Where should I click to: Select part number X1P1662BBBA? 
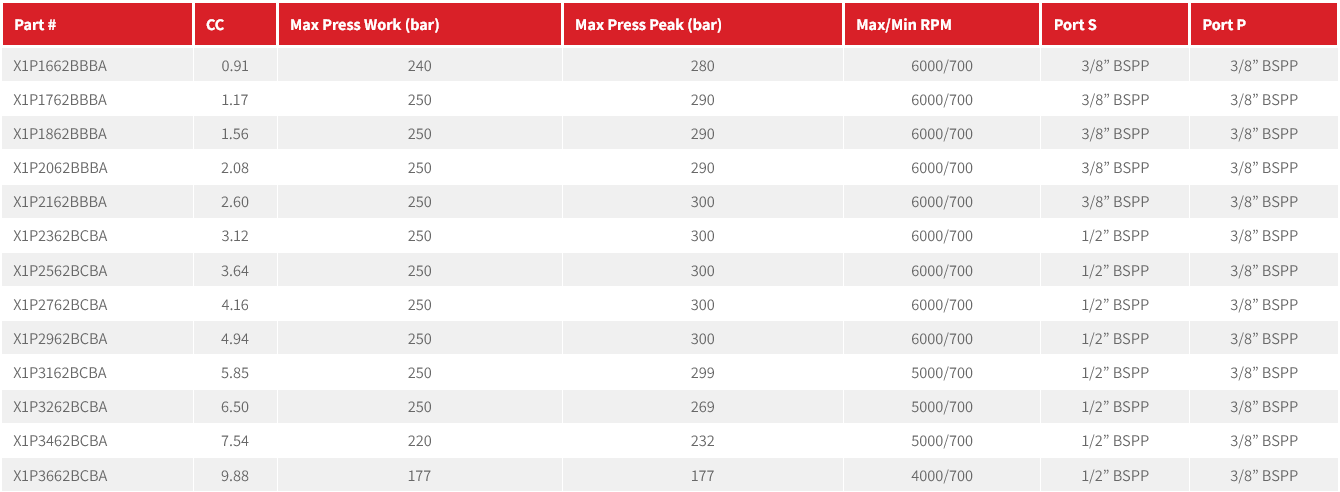60,66
